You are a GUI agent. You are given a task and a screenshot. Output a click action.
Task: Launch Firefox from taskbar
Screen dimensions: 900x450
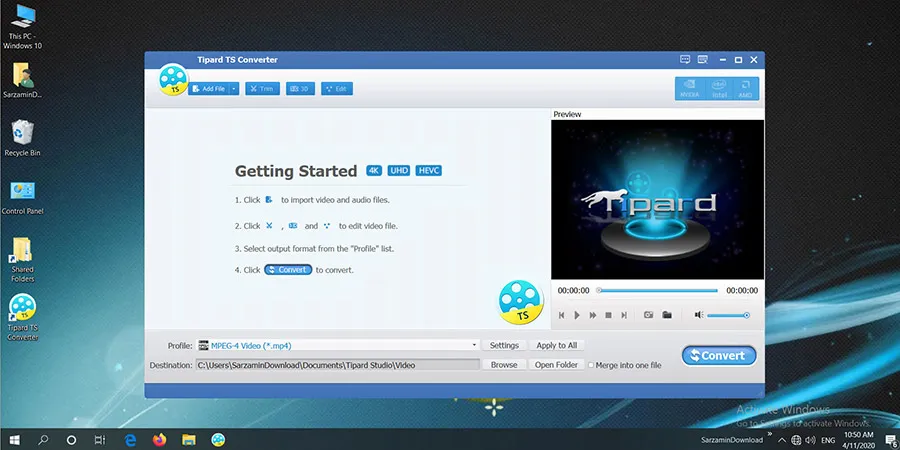tap(160, 440)
